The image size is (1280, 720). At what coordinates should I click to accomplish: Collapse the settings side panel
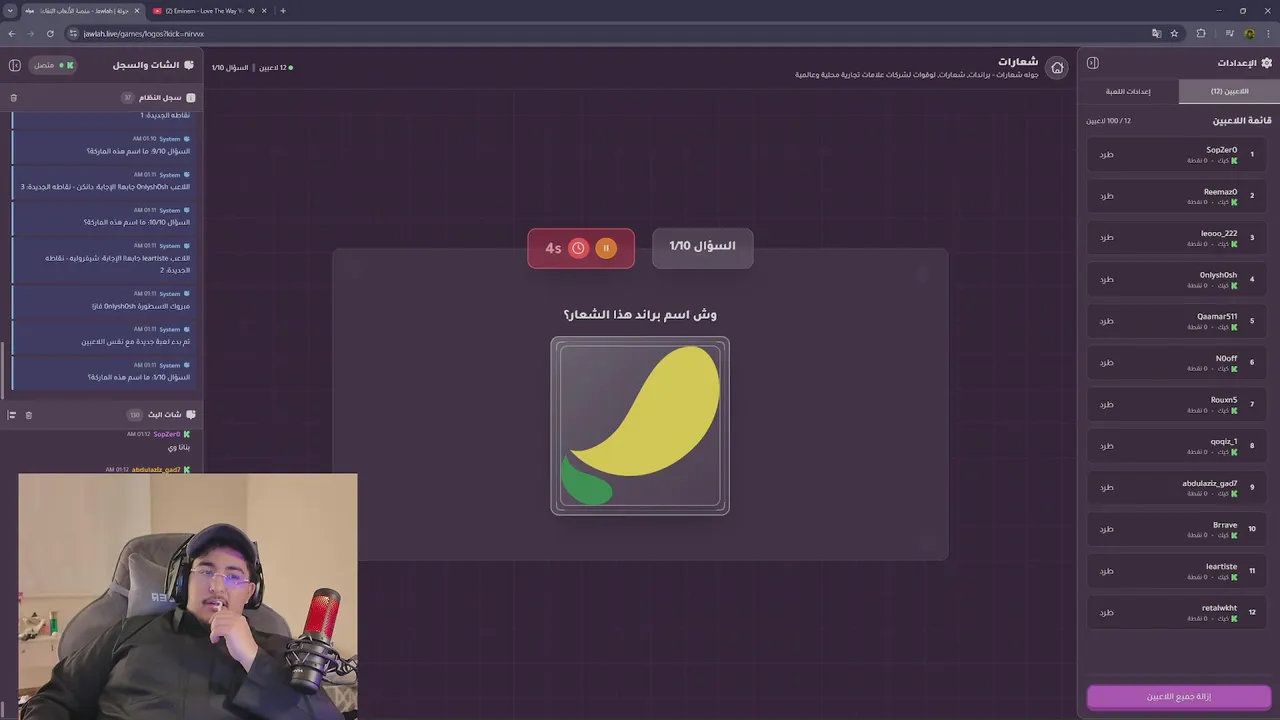(1093, 63)
